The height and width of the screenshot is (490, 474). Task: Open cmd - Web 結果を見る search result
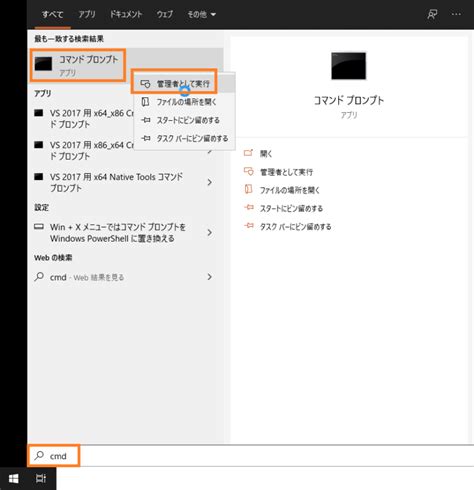pos(125,277)
